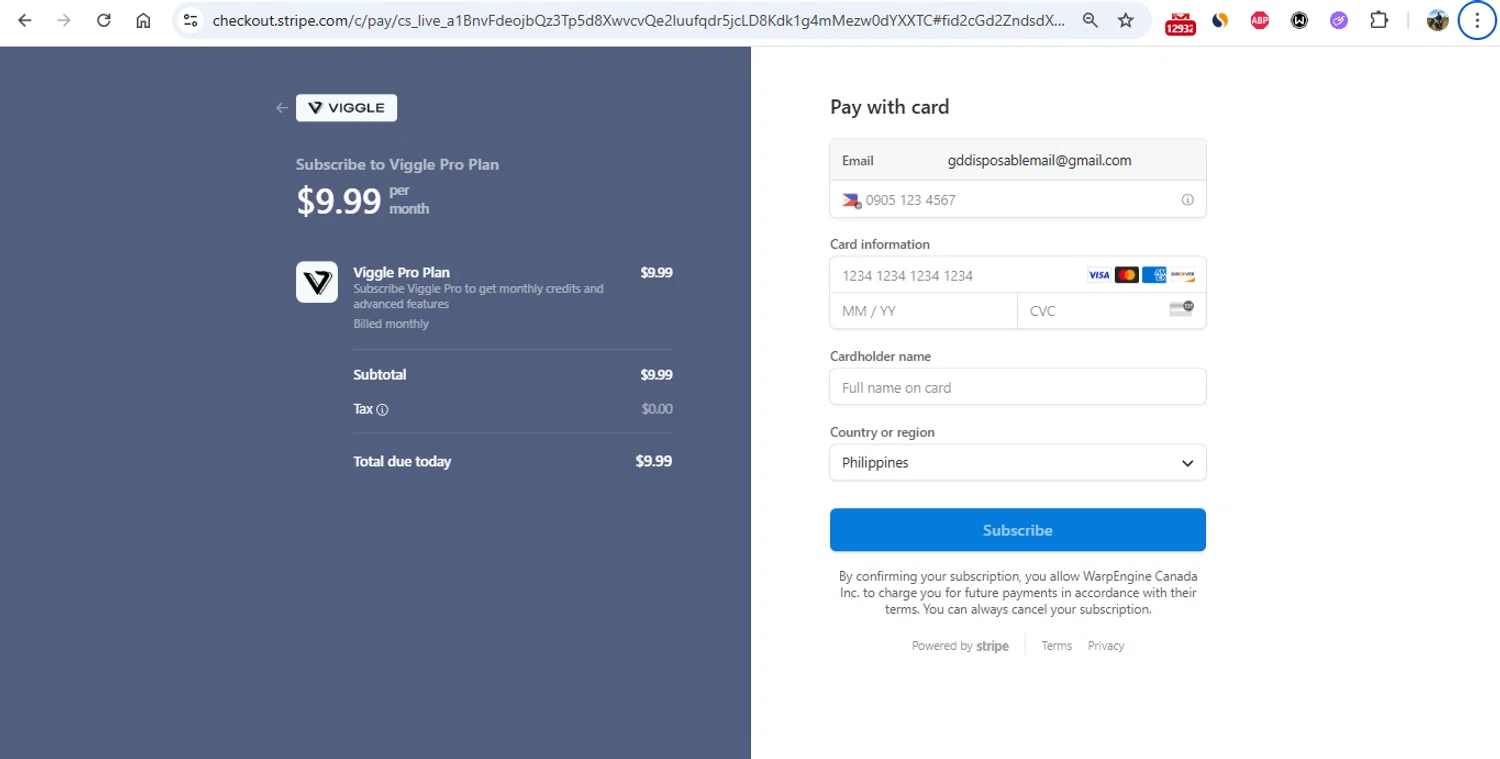
Task: Click the Subtotal label
Action: [x=380, y=375]
